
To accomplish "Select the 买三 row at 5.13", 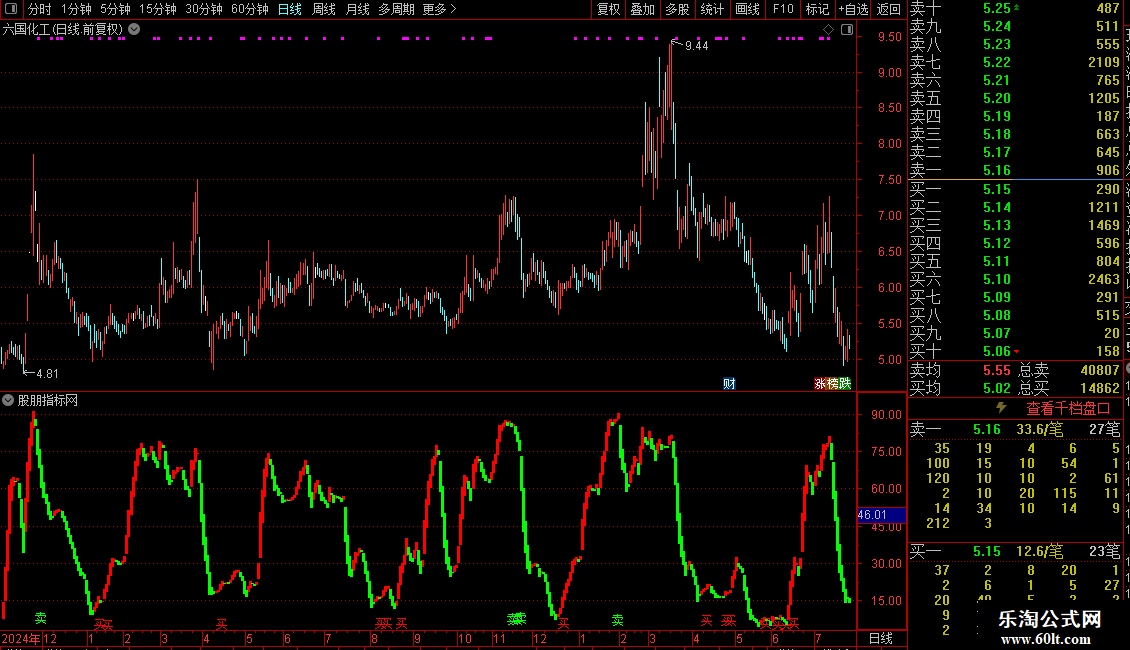I will tap(1015, 225).
